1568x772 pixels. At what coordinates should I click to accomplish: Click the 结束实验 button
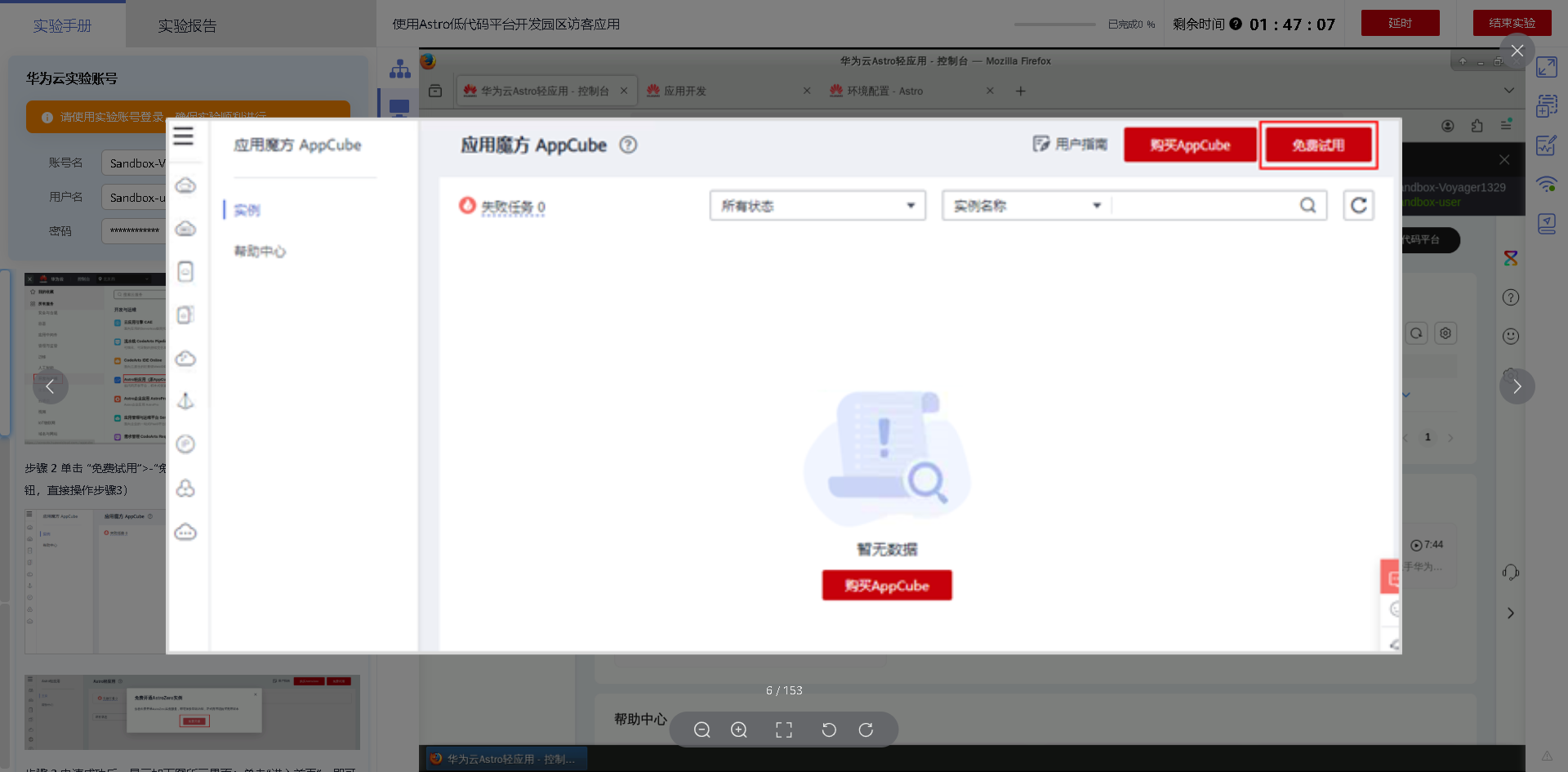click(1512, 23)
